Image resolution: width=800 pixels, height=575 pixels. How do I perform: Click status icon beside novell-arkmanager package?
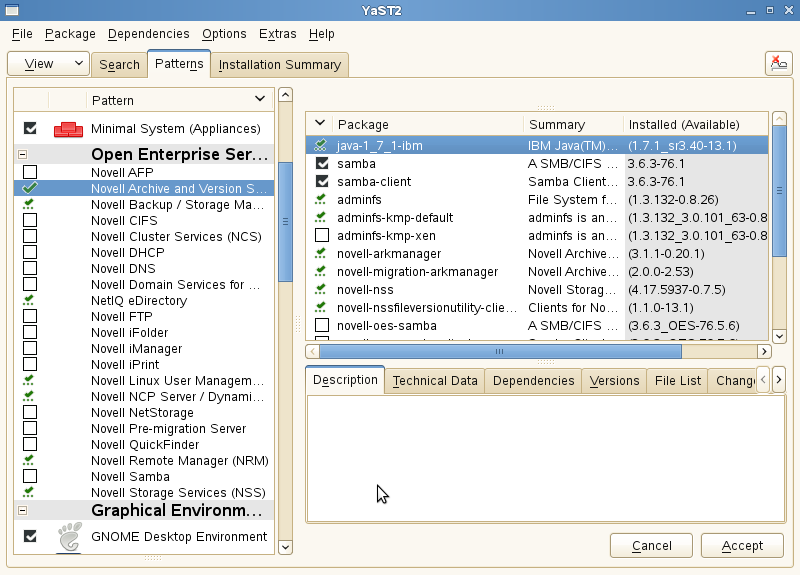tap(321, 254)
